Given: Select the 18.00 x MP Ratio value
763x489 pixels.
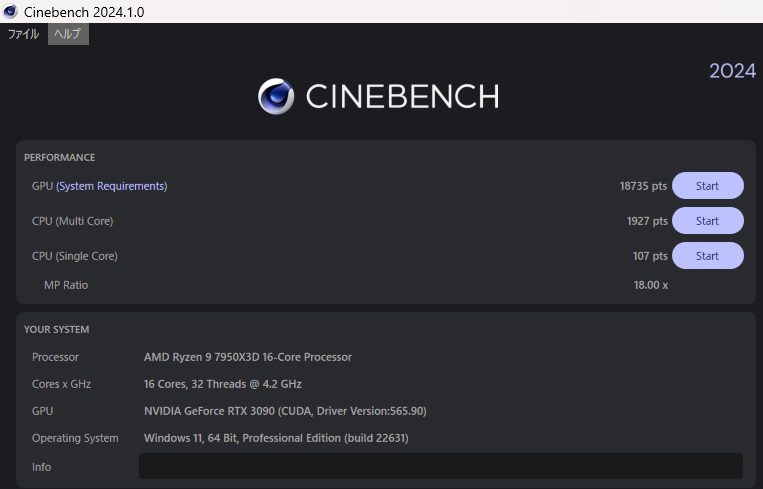Looking at the screenshot, I should tap(651, 285).
